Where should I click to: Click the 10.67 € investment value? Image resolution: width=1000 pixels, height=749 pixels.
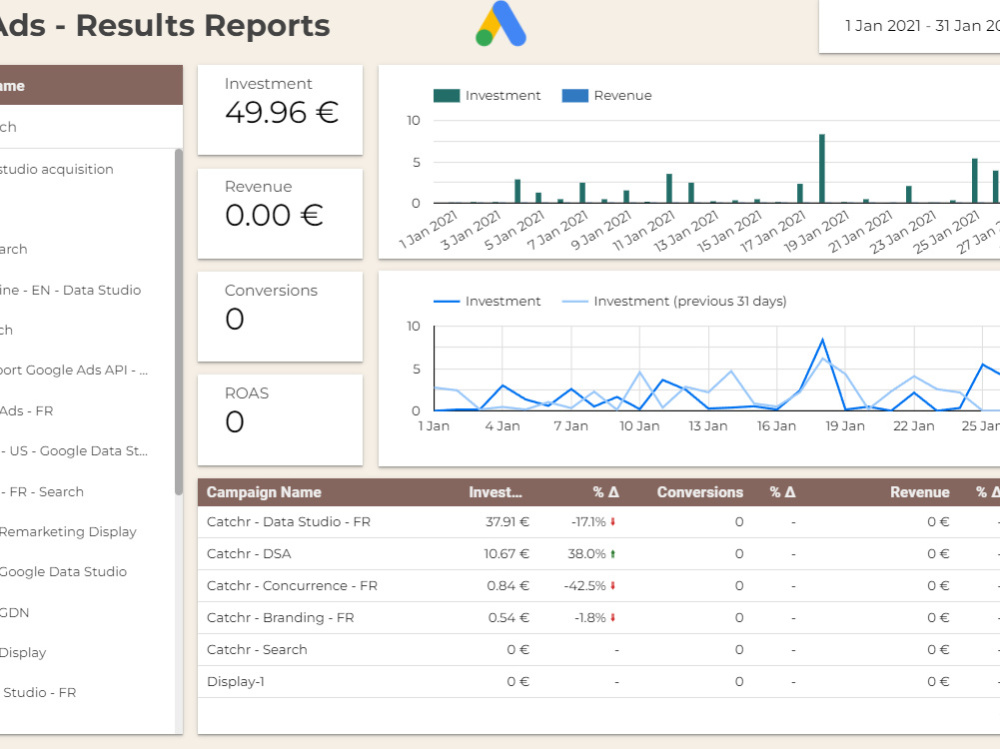coord(506,554)
